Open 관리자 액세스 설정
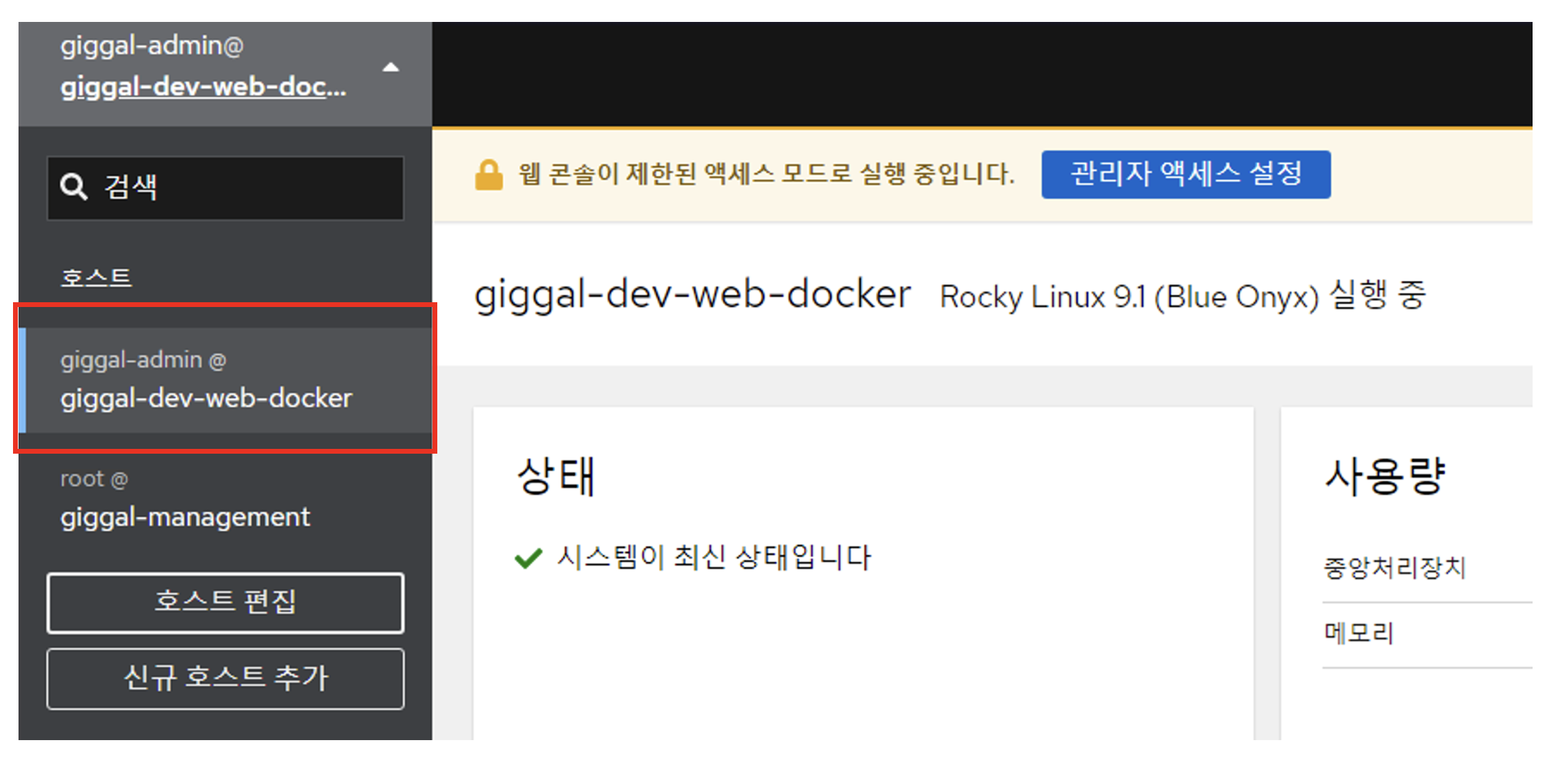 pyautogui.click(x=1186, y=174)
